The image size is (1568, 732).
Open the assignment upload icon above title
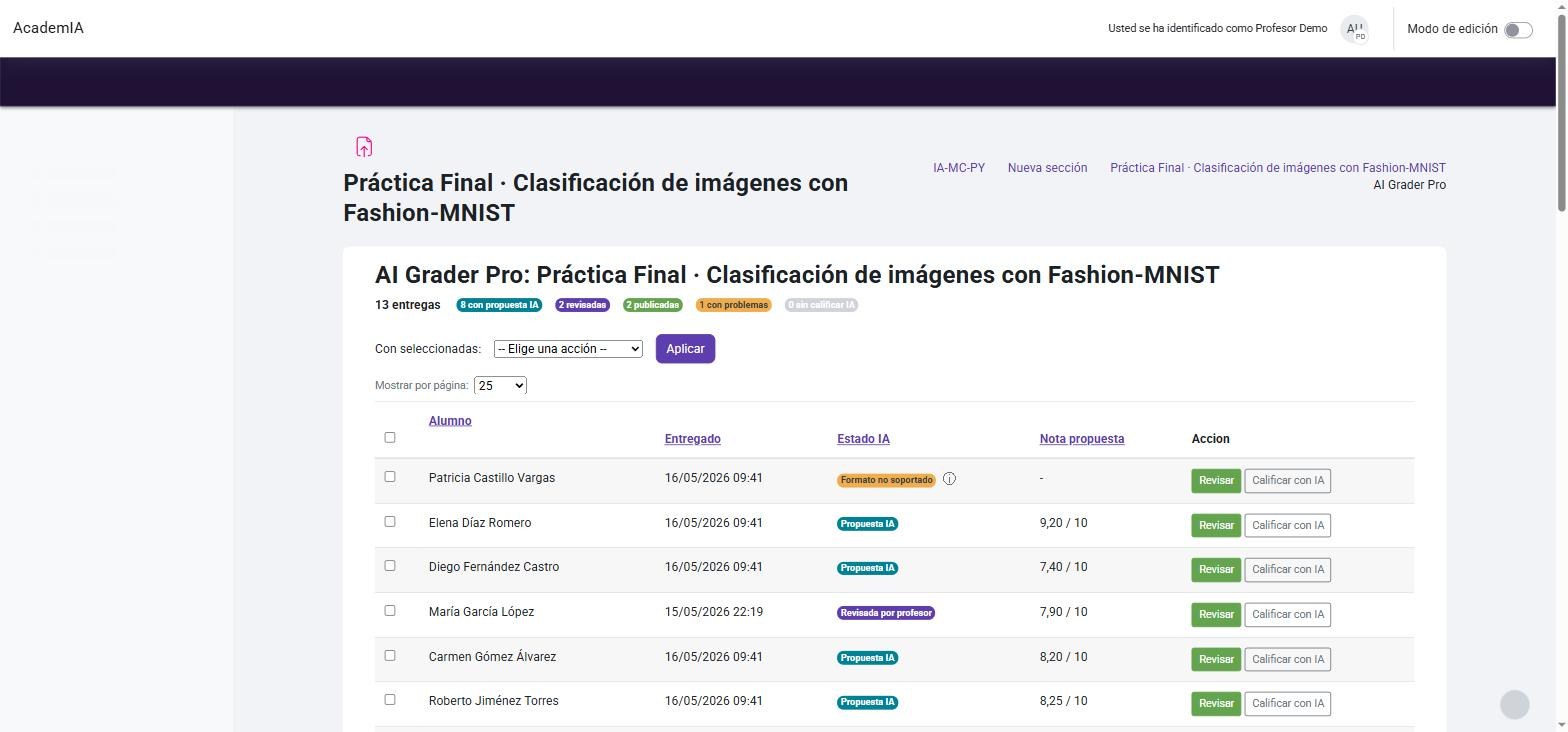[364, 147]
